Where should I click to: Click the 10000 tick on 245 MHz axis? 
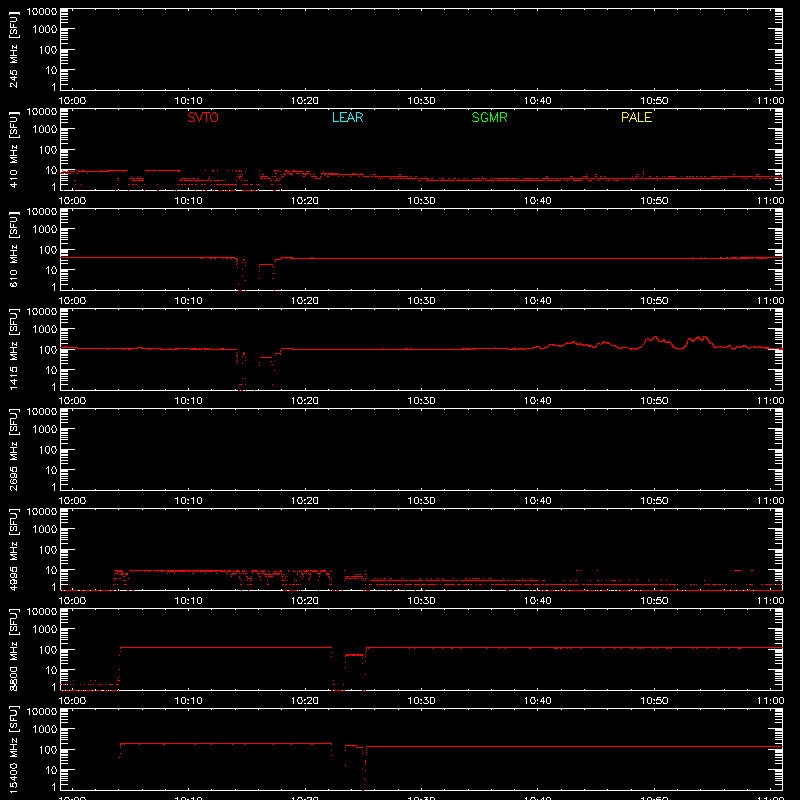[x=42, y=12]
